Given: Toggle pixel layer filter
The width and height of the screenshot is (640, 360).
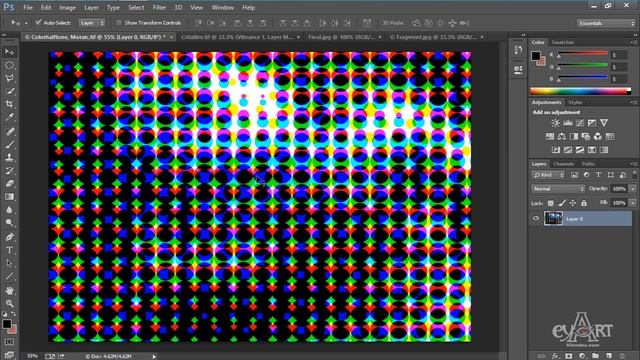Looking at the screenshot, I should [574, 175].
